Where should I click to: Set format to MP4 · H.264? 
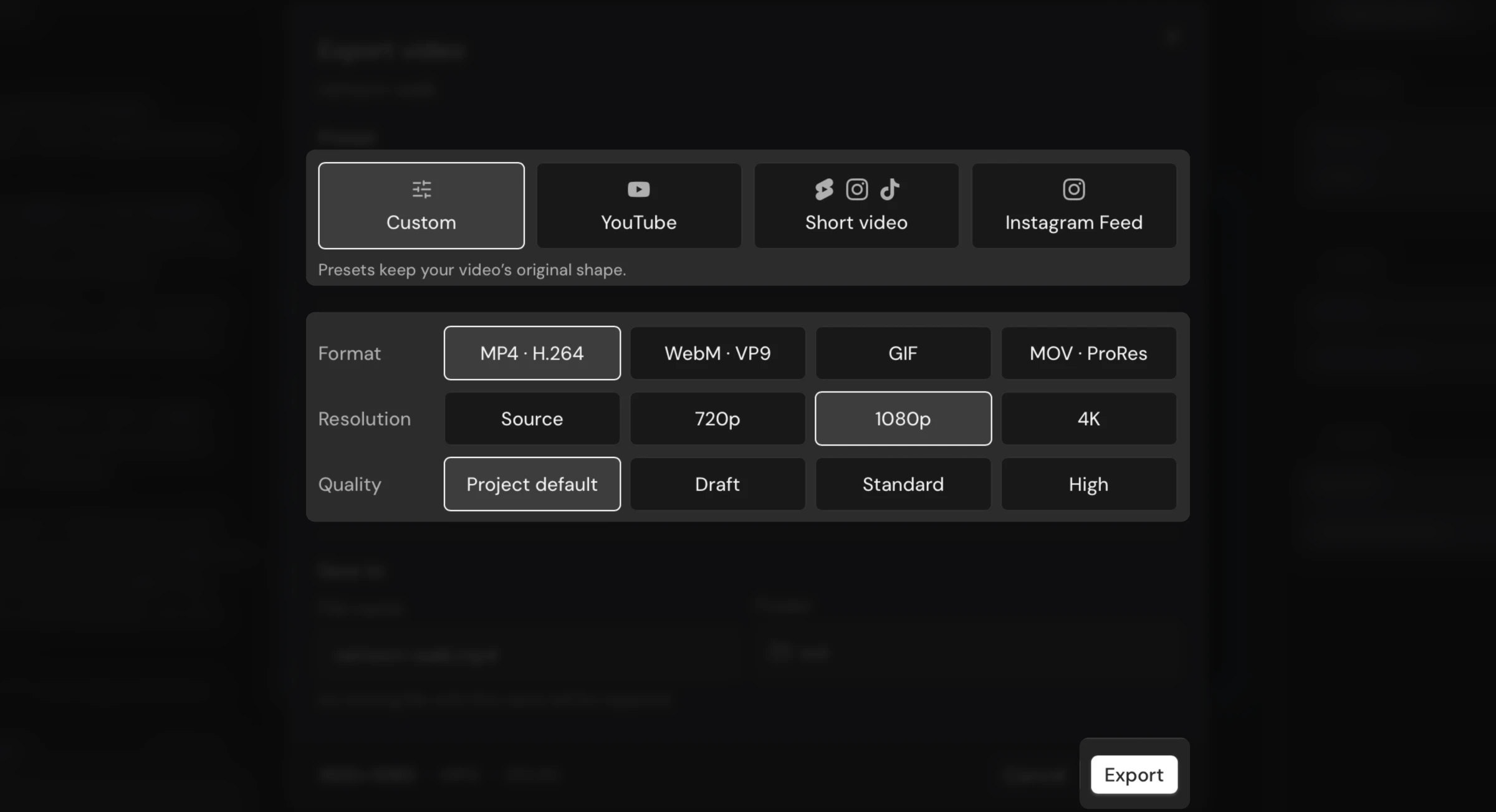tap(532, 353)
